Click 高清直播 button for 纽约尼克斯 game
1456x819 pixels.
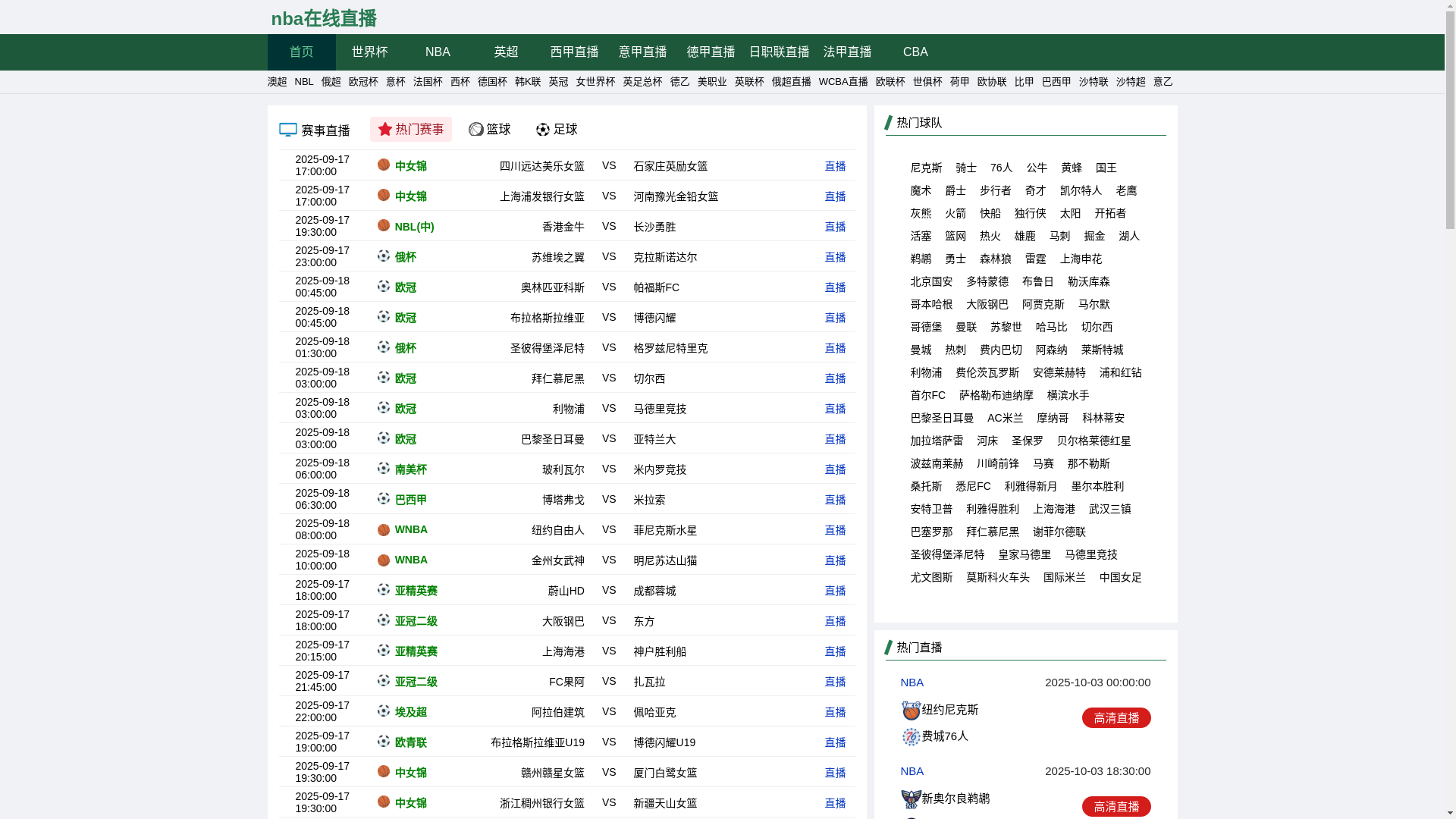1116,718
